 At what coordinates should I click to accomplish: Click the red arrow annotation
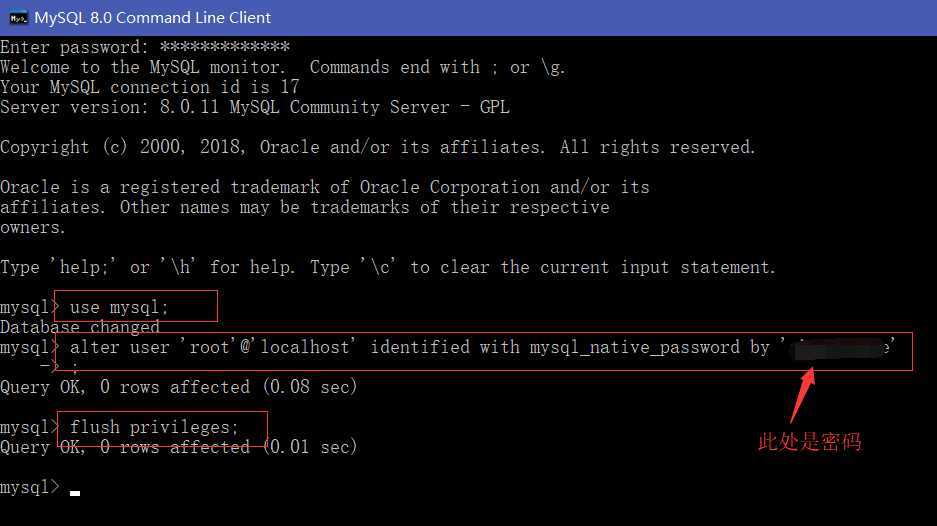coord(803,396)
